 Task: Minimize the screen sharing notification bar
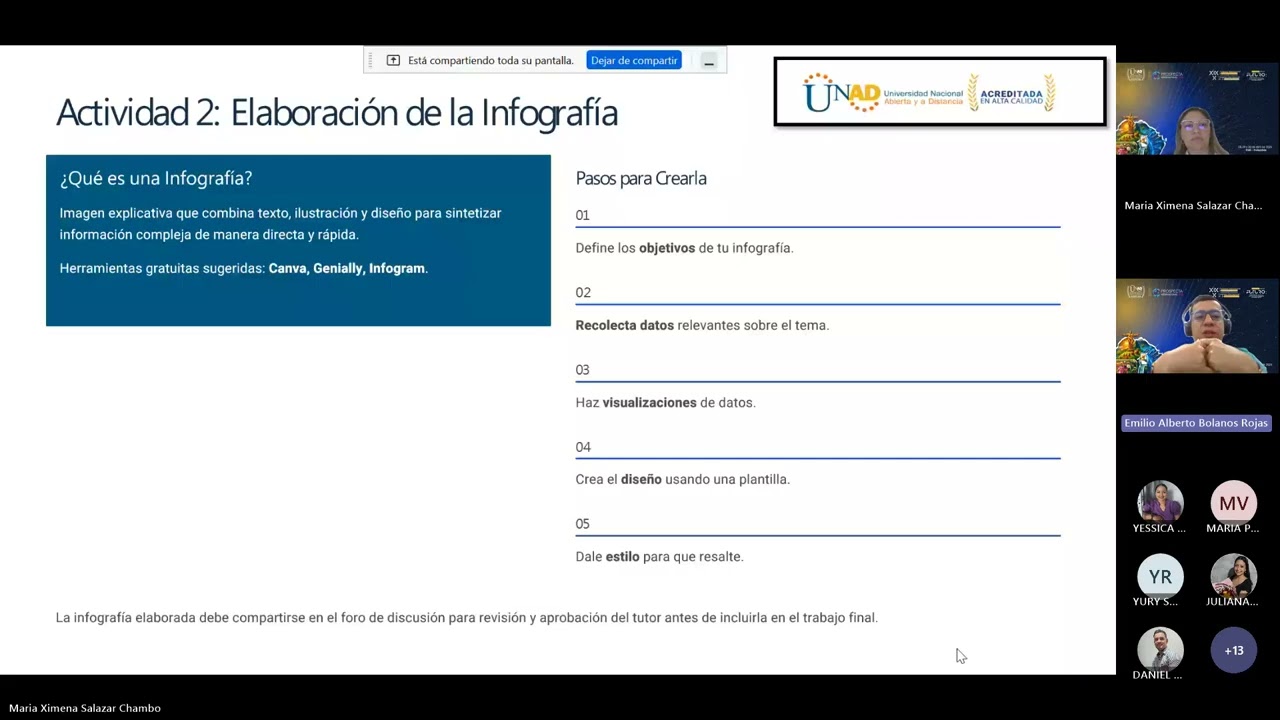pyautogui.click(x=709, y=61)
